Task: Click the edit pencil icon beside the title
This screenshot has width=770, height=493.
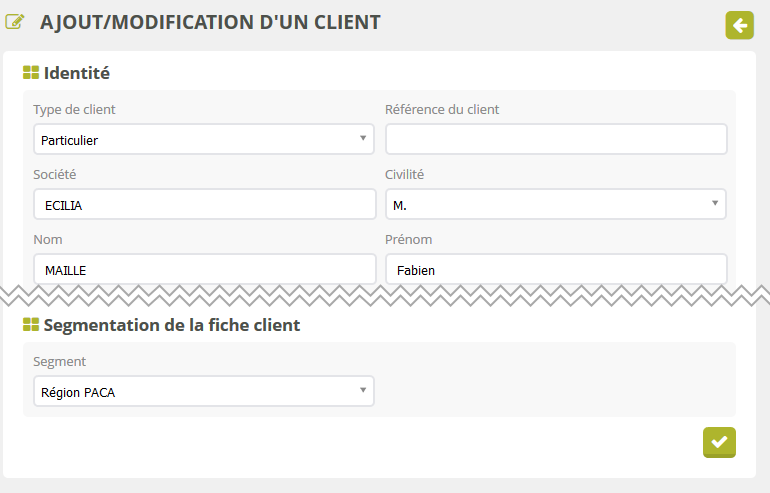Action: click(x=15, y=22)
